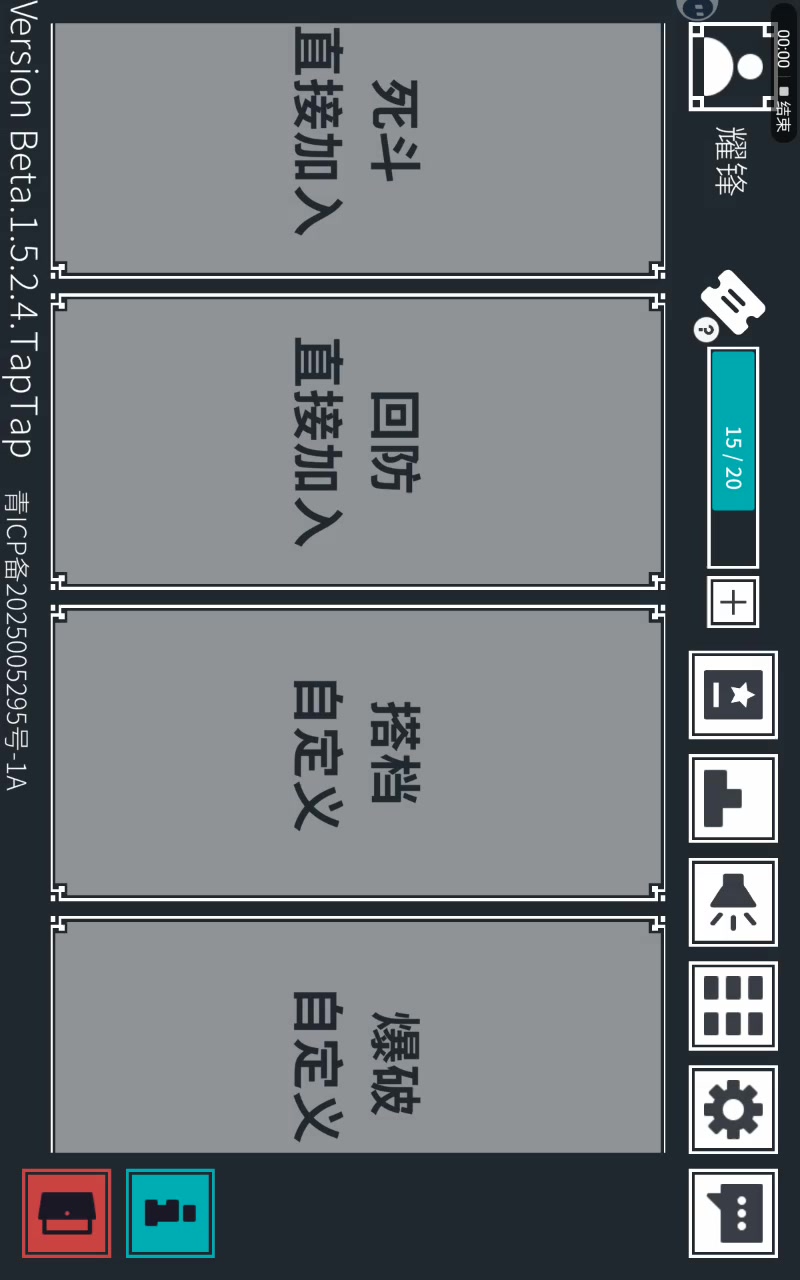Viewport: 800px width, 1280px height.
Task: Open the chat bubble icon
Action: click(733, 1213)
